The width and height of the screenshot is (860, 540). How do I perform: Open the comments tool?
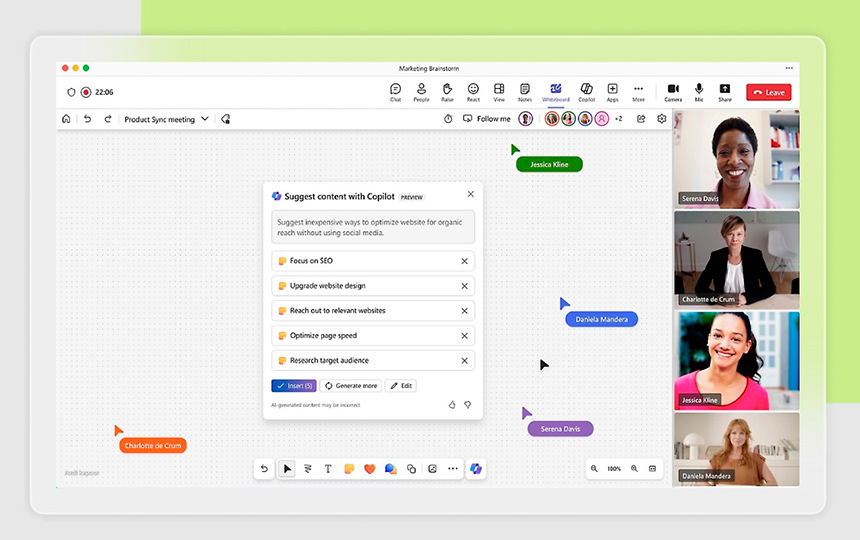(x=391, y=469)
